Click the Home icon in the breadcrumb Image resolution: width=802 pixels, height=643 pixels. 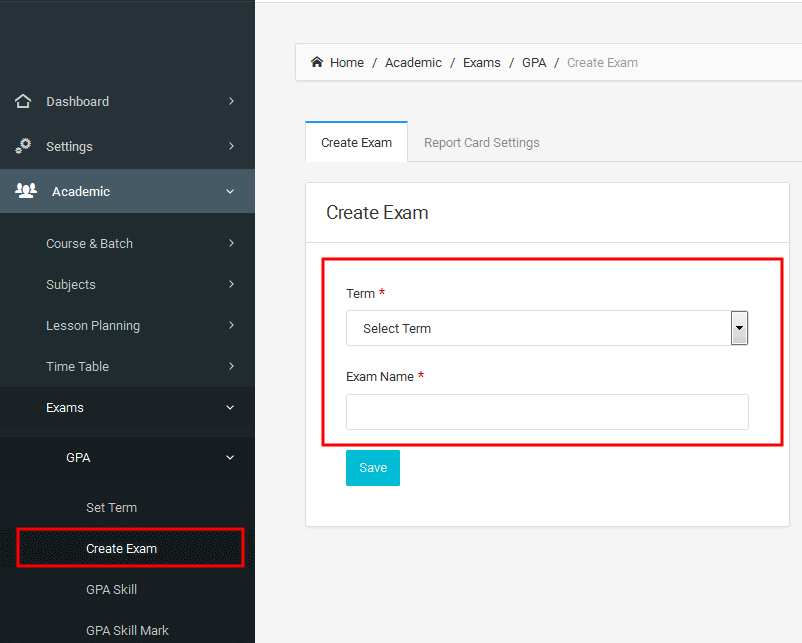(317, 62)
